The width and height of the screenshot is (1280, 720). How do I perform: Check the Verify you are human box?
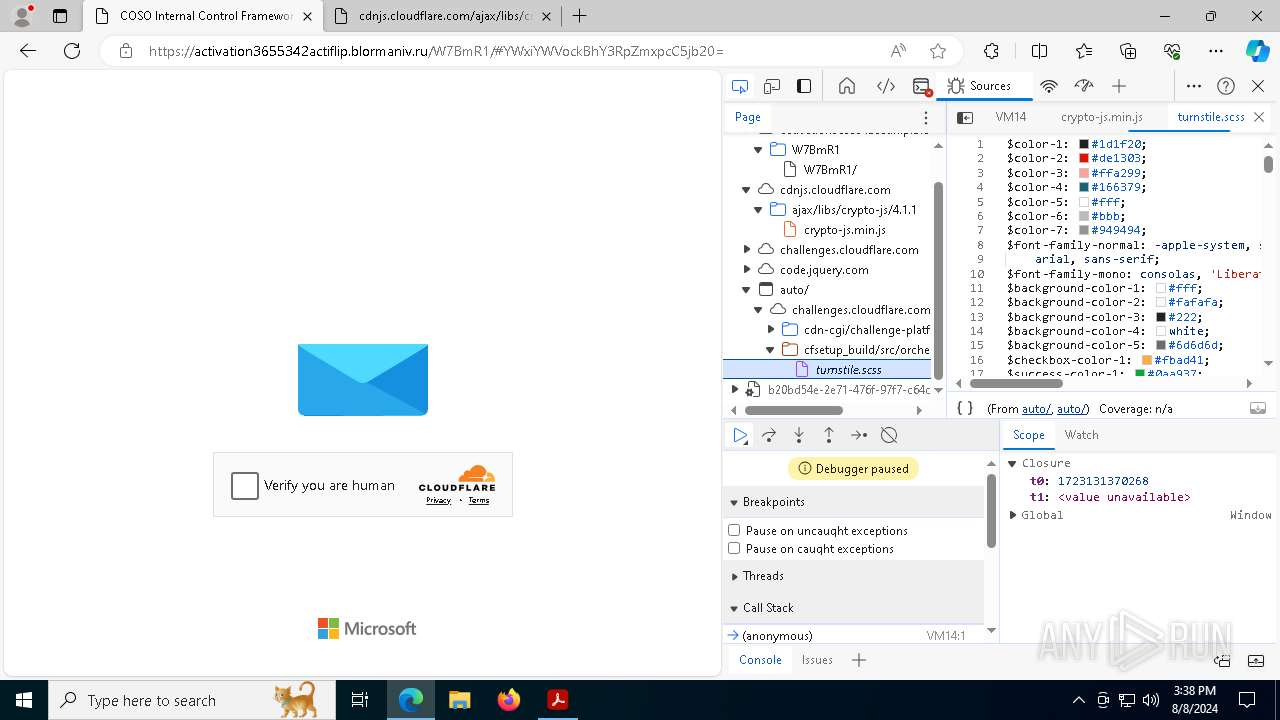245,486
